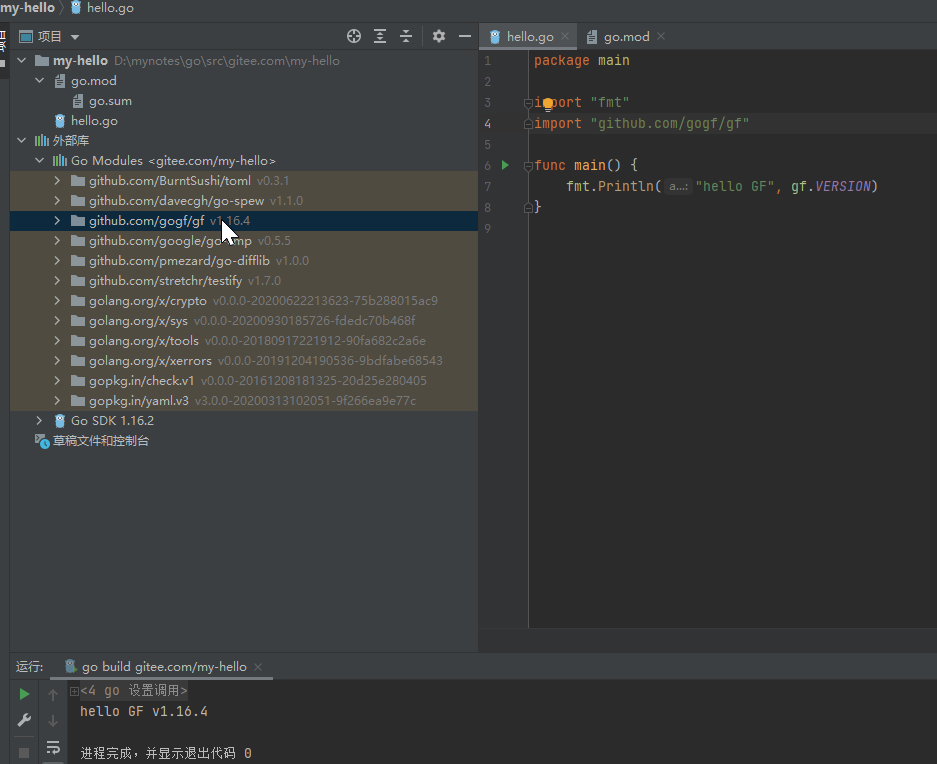Collapse the Go Modules node
Screen dimensions: 937x764
click(x=38, y=160)
